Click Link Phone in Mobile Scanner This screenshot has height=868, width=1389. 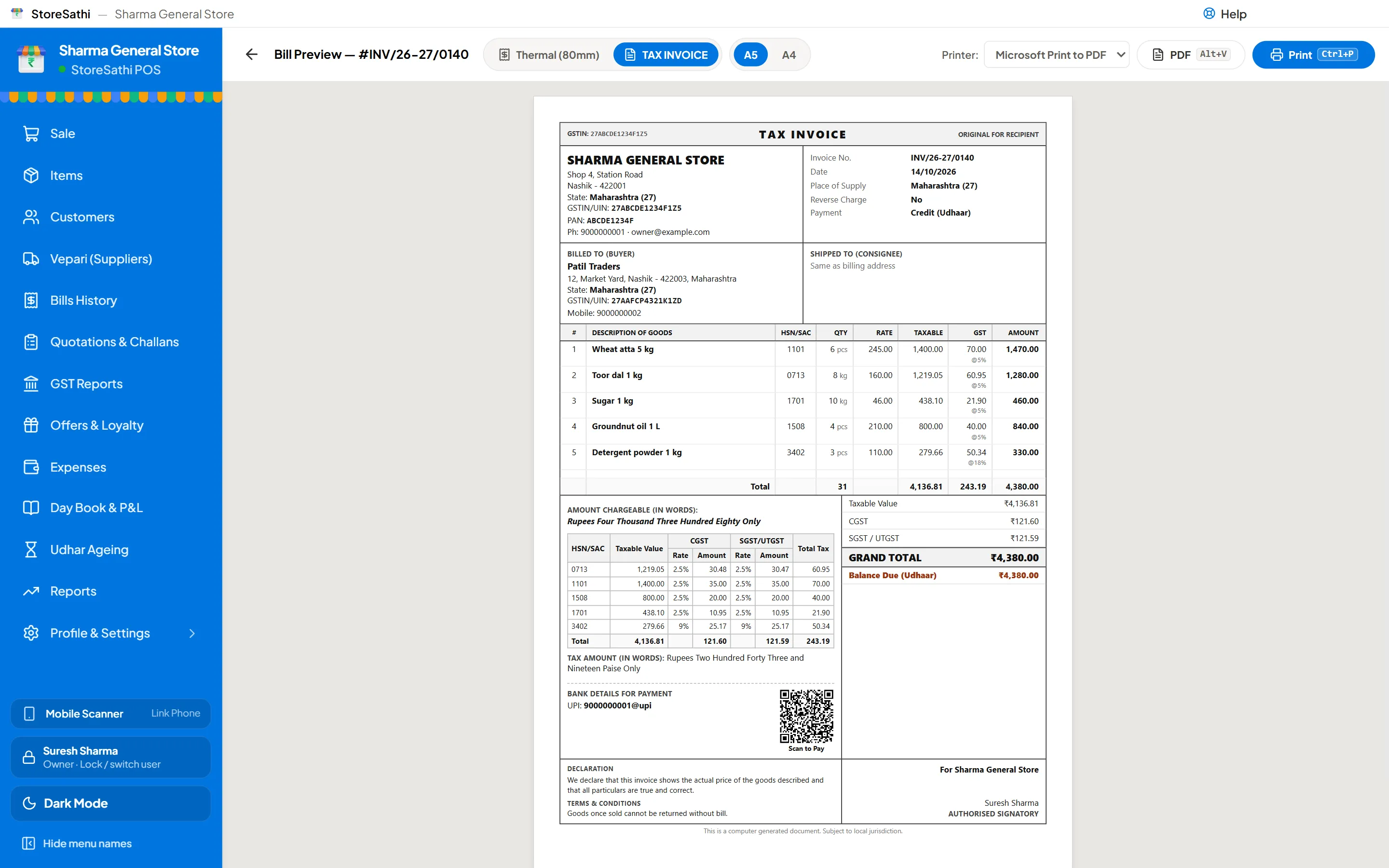click(176, 713)
